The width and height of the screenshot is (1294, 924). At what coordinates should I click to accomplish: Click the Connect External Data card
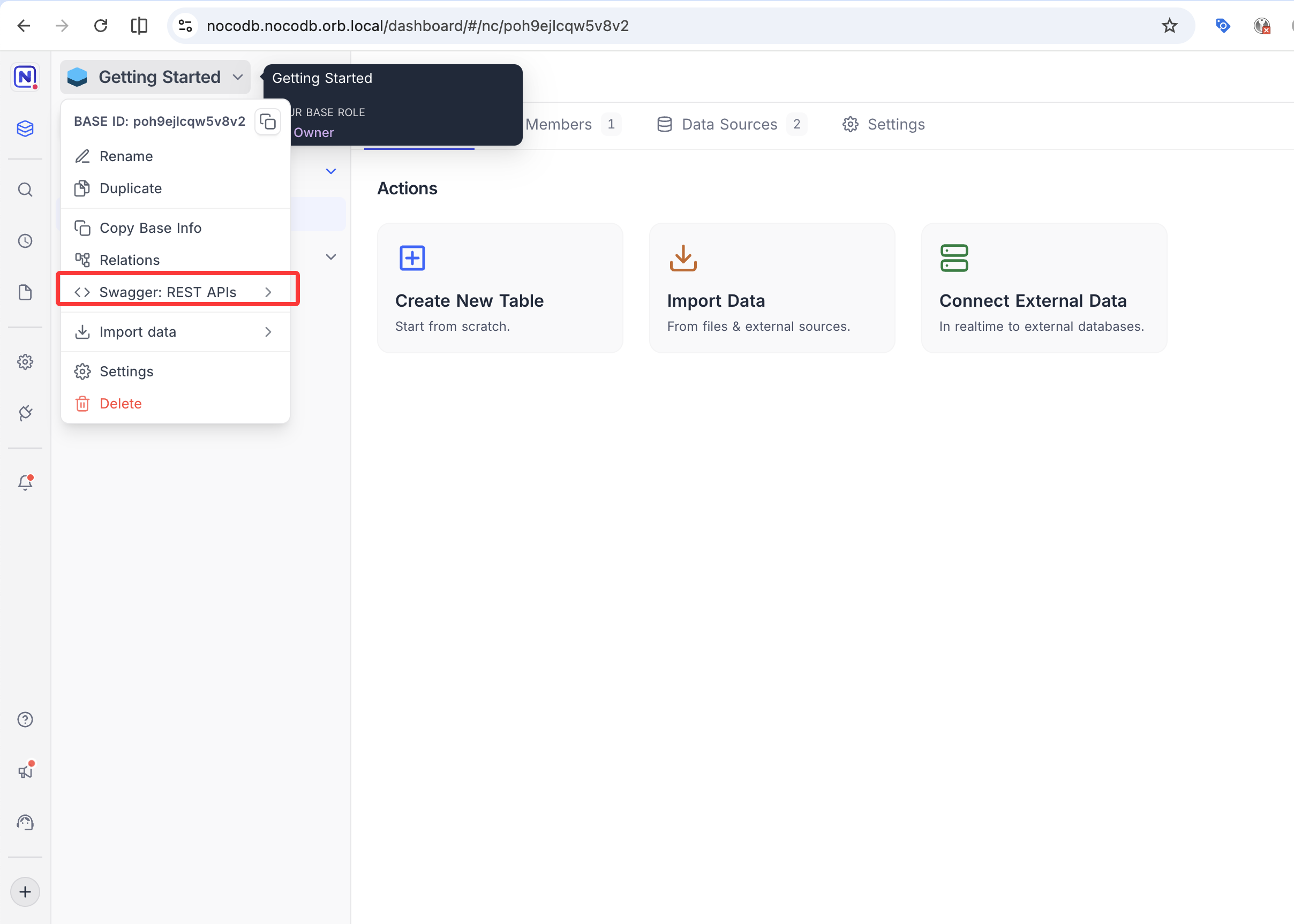click(1043, 288)
